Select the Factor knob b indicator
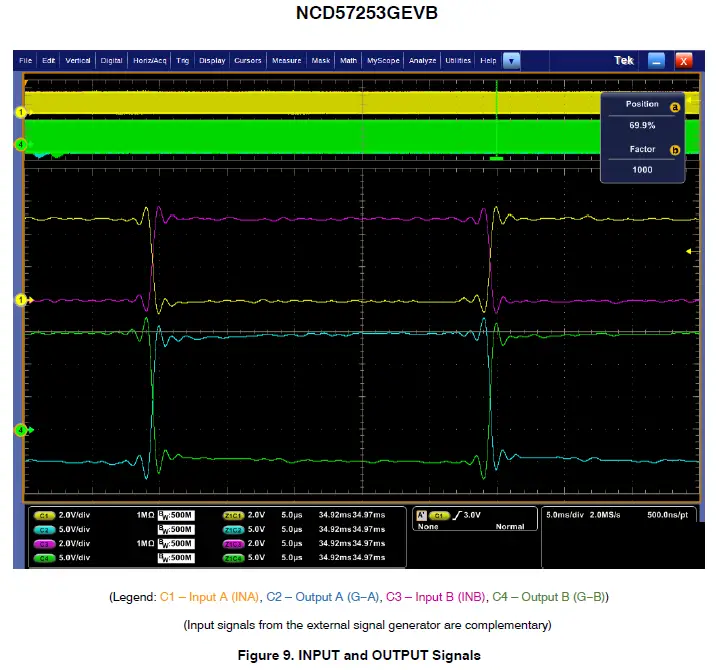Screen dimensions: 720x670 (675, 150)
